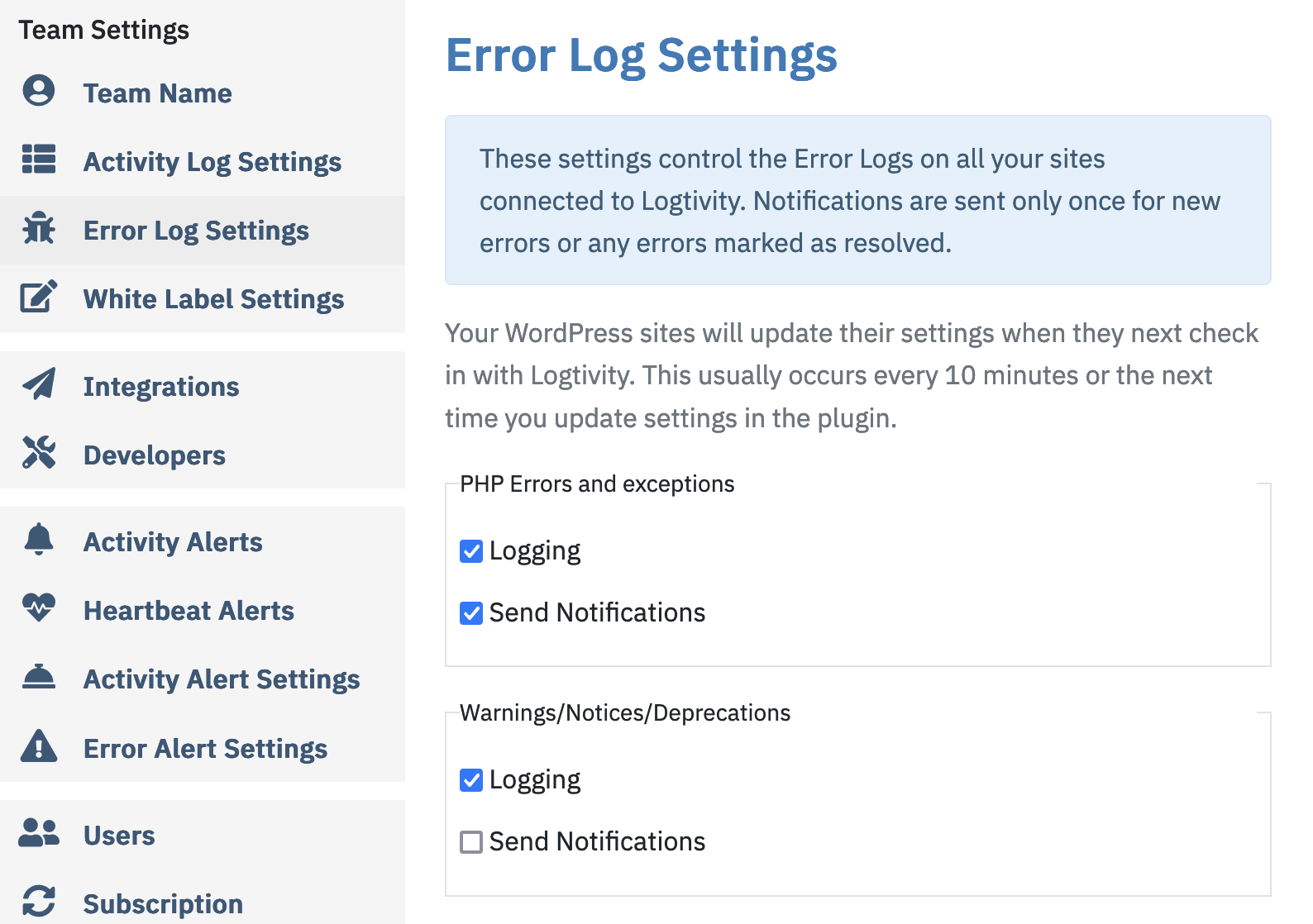Switch to White Label Settings

coord(212,298)
